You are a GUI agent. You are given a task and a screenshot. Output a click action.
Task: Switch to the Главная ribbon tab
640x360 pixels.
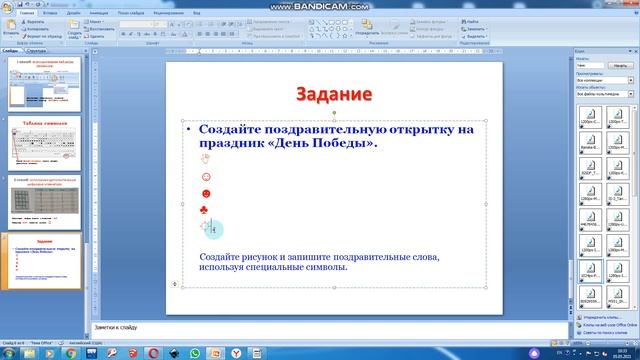coord(27,13)
